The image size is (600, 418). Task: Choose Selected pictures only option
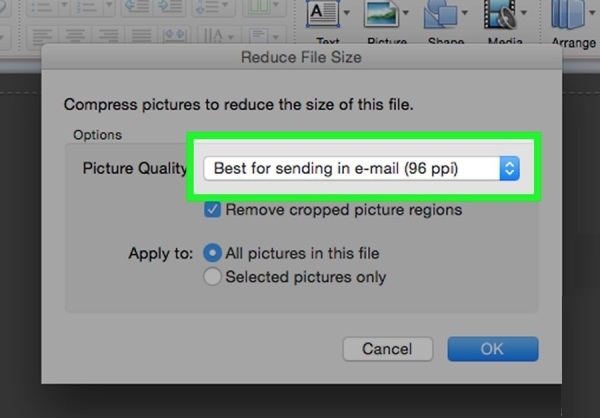[x=212, y=277]
